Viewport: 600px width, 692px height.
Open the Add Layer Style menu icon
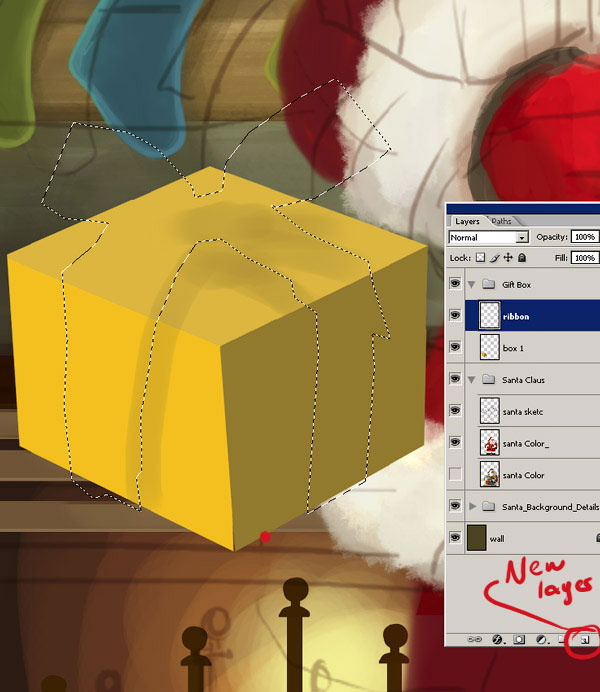click(x=497, y=638)
